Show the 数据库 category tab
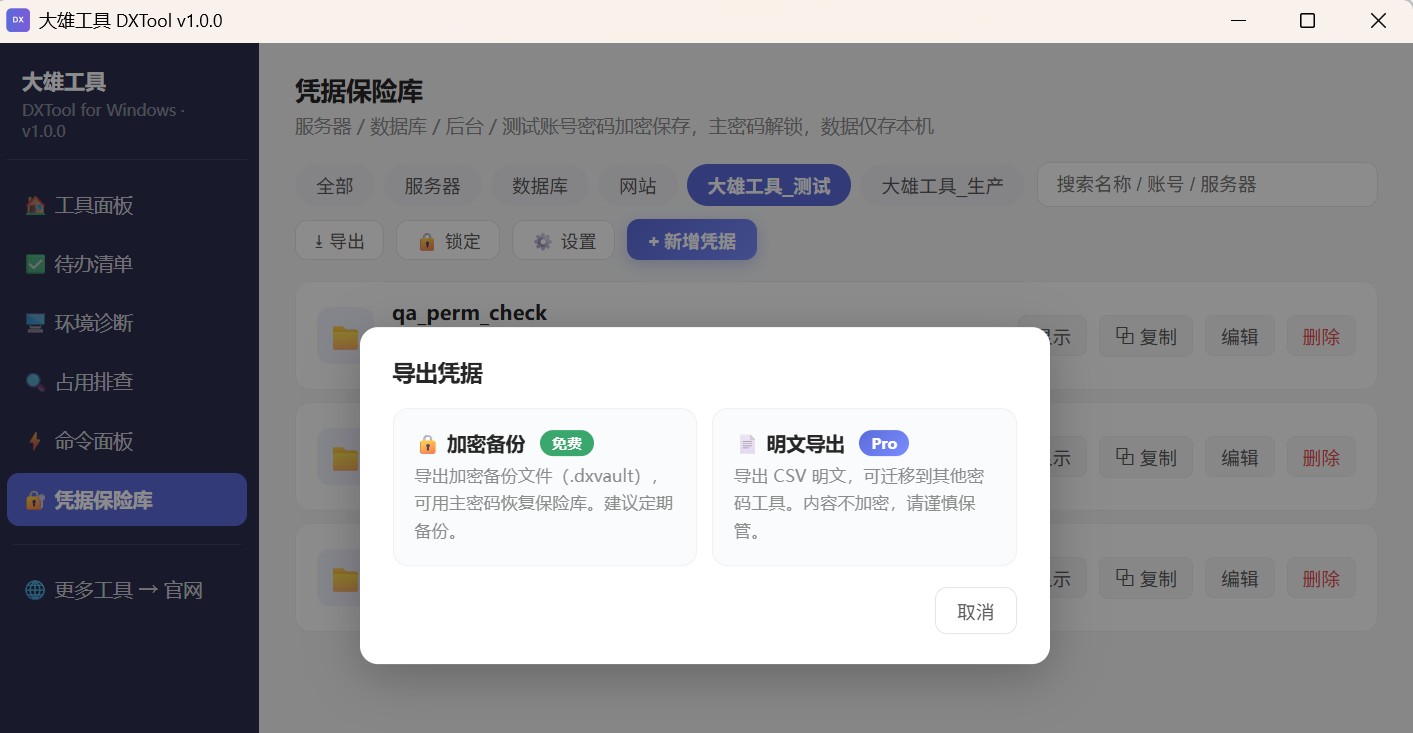The width and height of the screenshot is (1413, 733). click(540, 186)
